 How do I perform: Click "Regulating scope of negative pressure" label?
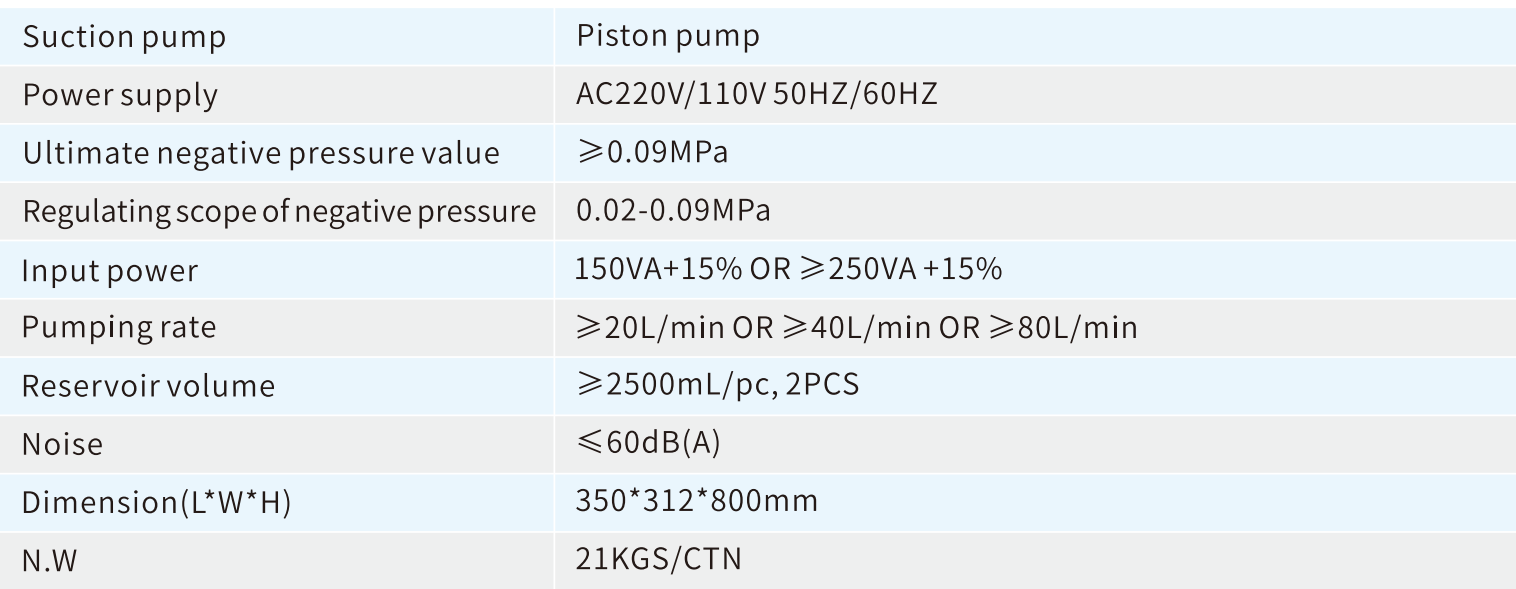point(279,212)
